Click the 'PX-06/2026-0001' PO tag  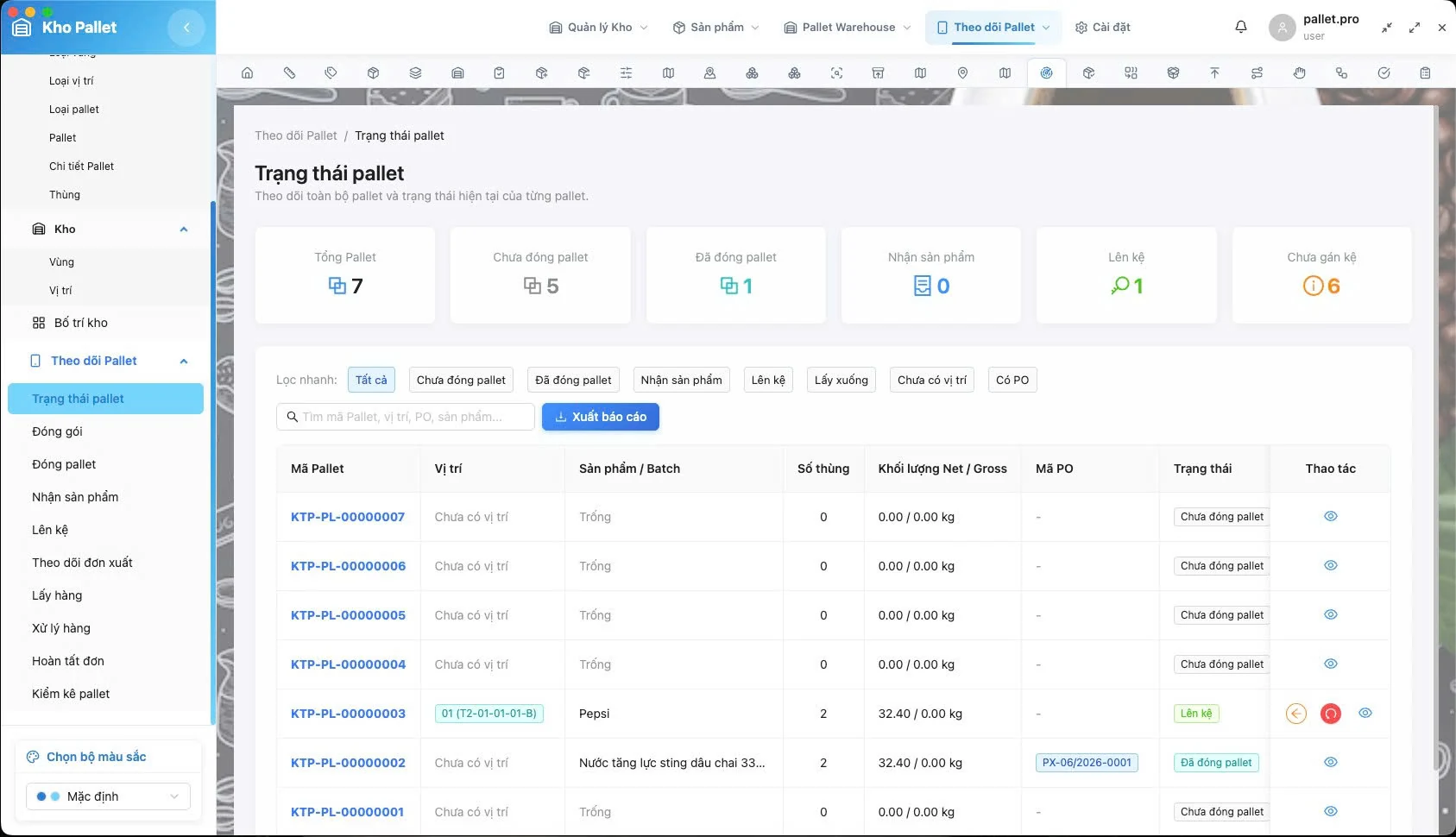(x=1087, y=763)
